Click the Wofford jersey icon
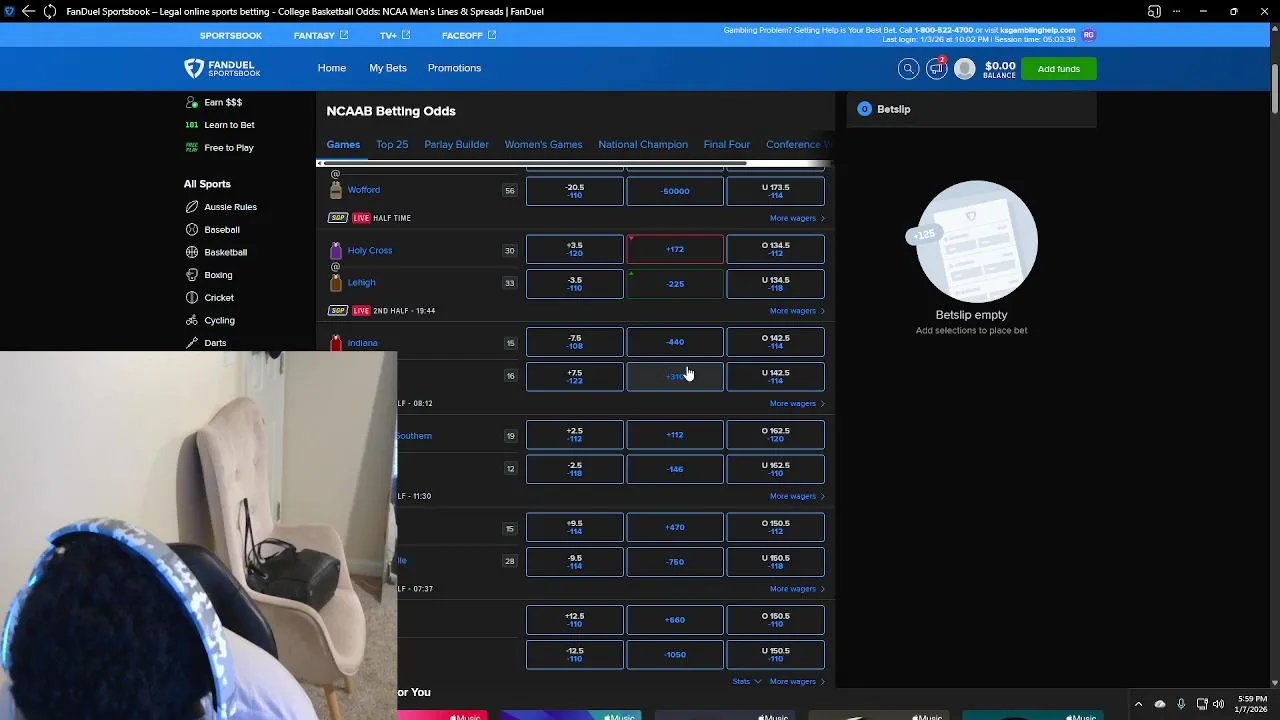The width and height of the screenshot is (1280, 720). pos(336,190)
